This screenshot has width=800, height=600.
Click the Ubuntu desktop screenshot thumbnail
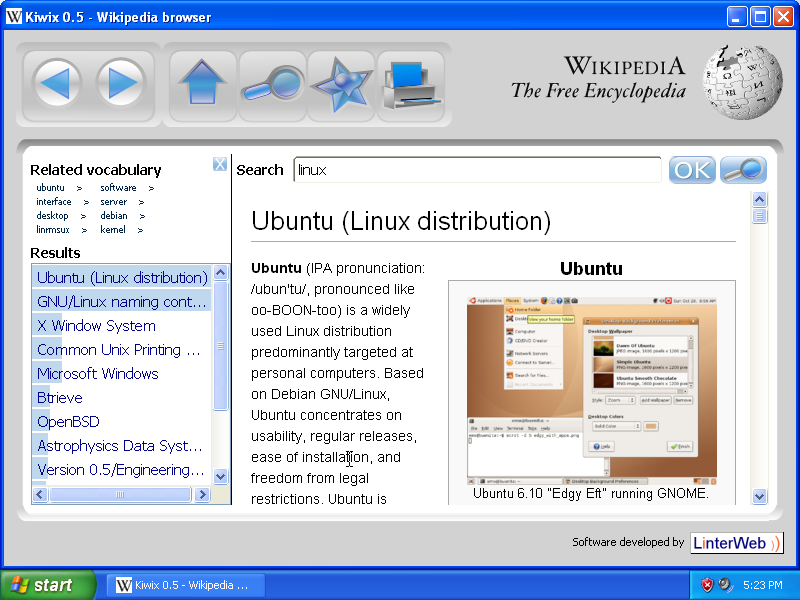click(x=591, y=384)
